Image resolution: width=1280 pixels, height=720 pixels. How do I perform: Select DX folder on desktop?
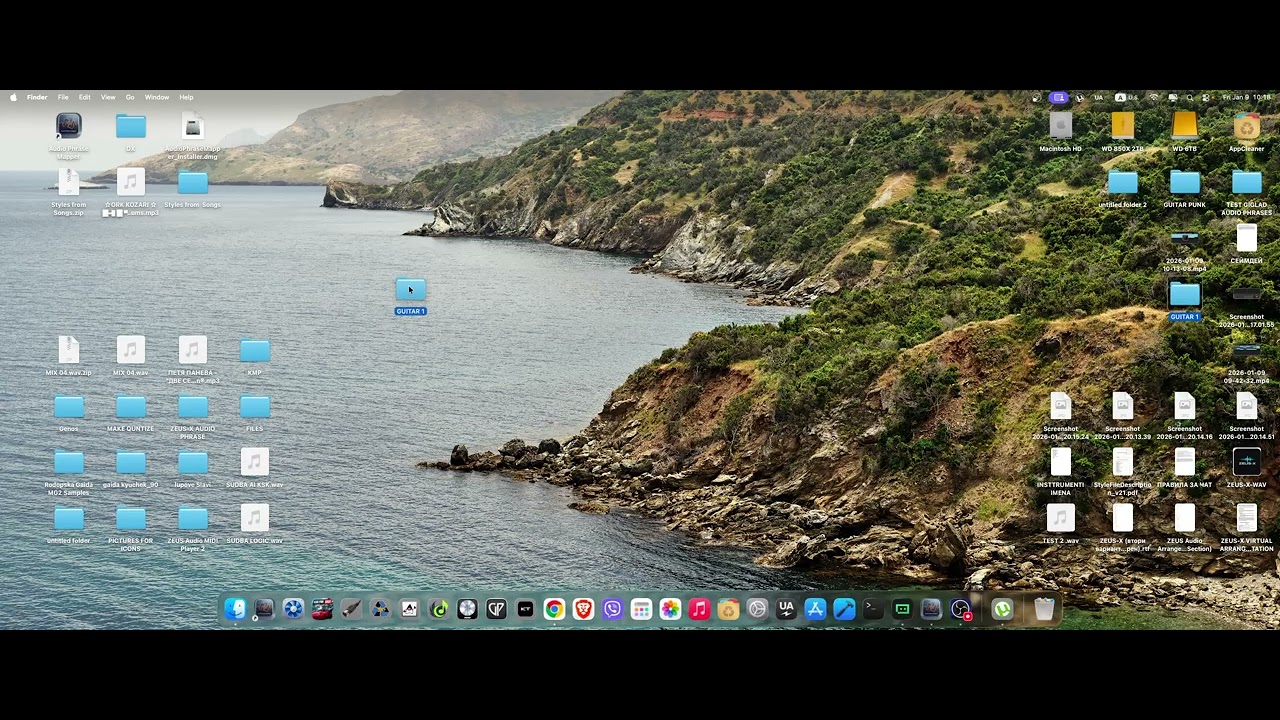(131, 126)
